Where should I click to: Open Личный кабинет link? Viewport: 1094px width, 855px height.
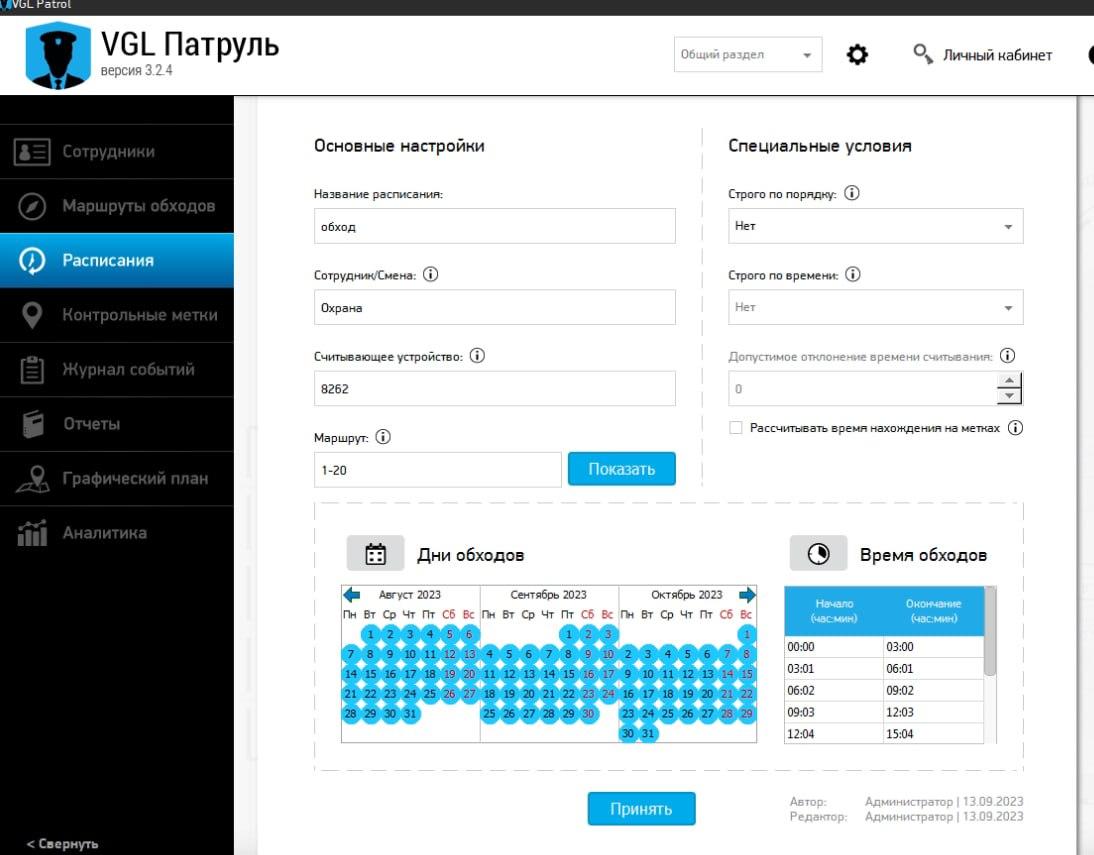click(x=997, y=55)
